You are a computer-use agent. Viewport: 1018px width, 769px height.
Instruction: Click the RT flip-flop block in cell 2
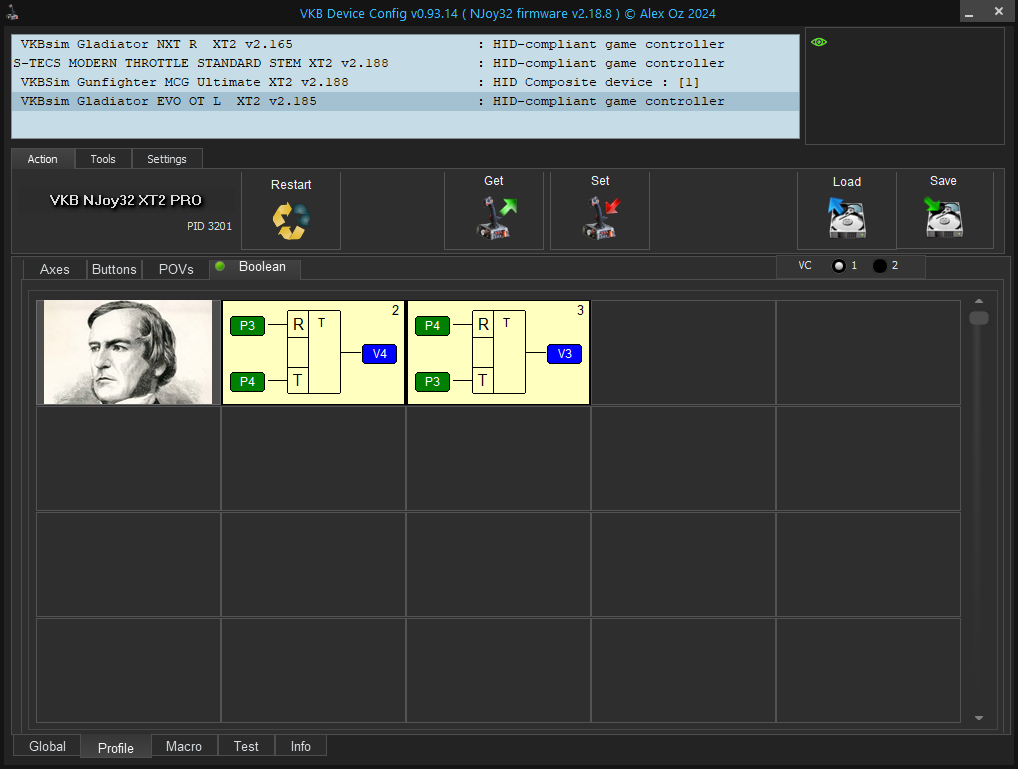click(314, 352)
